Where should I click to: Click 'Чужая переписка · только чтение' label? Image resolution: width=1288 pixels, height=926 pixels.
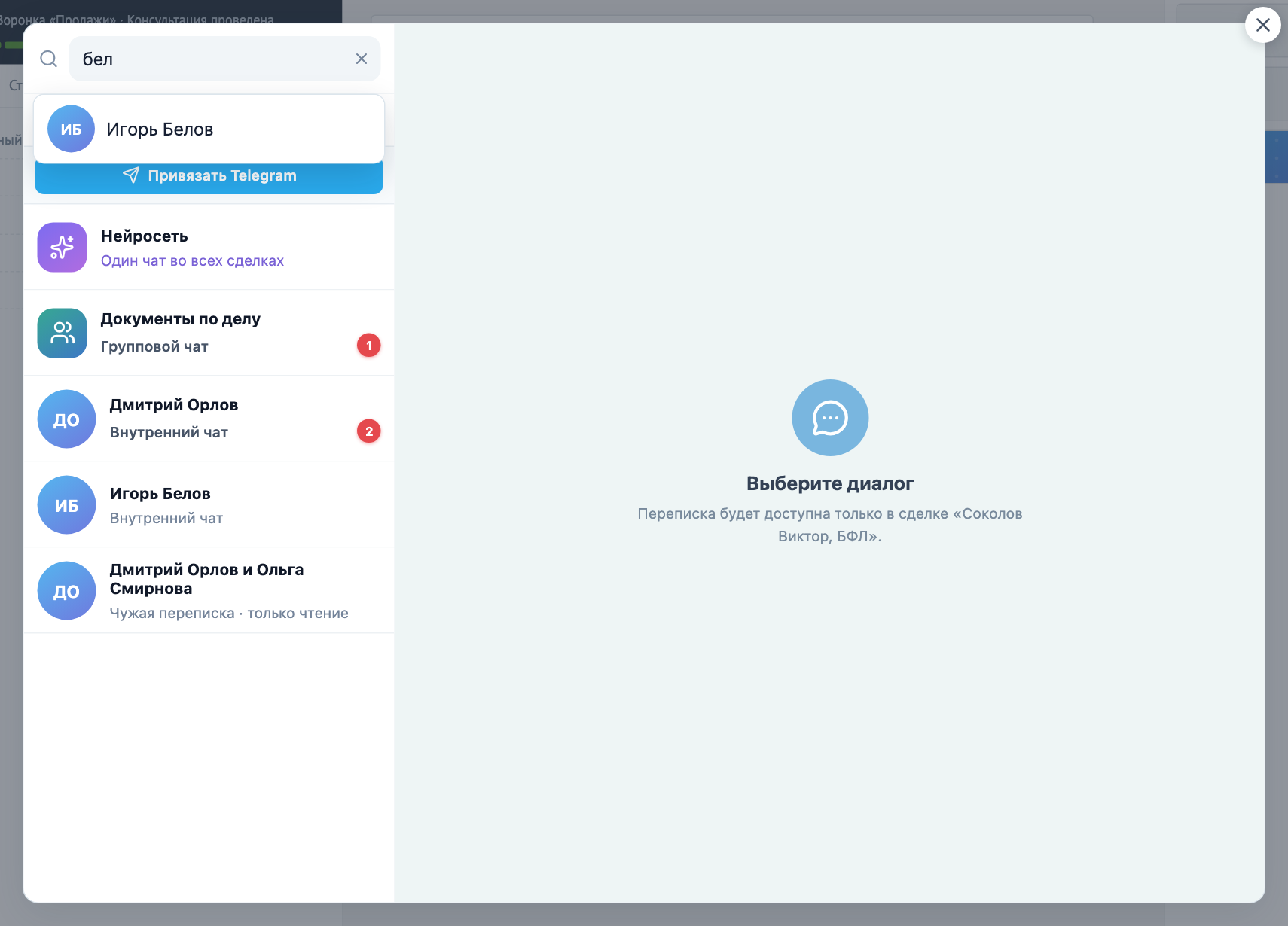(229, 613)
